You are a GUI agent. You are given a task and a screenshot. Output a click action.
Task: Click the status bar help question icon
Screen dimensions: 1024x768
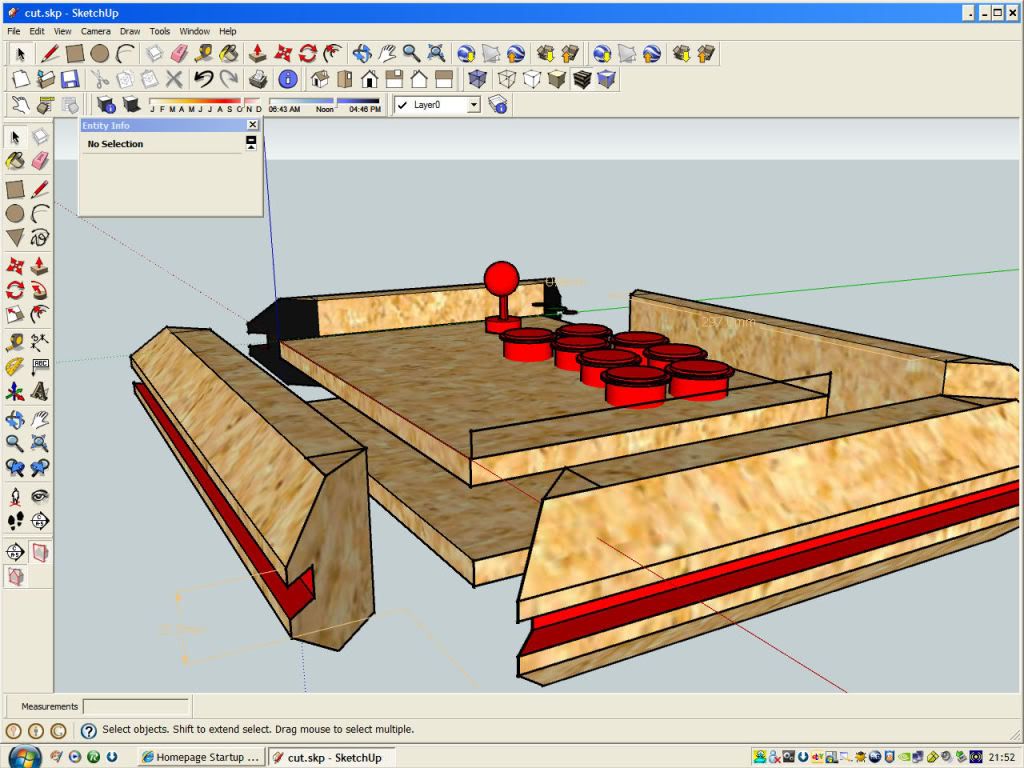coord(88,730)
